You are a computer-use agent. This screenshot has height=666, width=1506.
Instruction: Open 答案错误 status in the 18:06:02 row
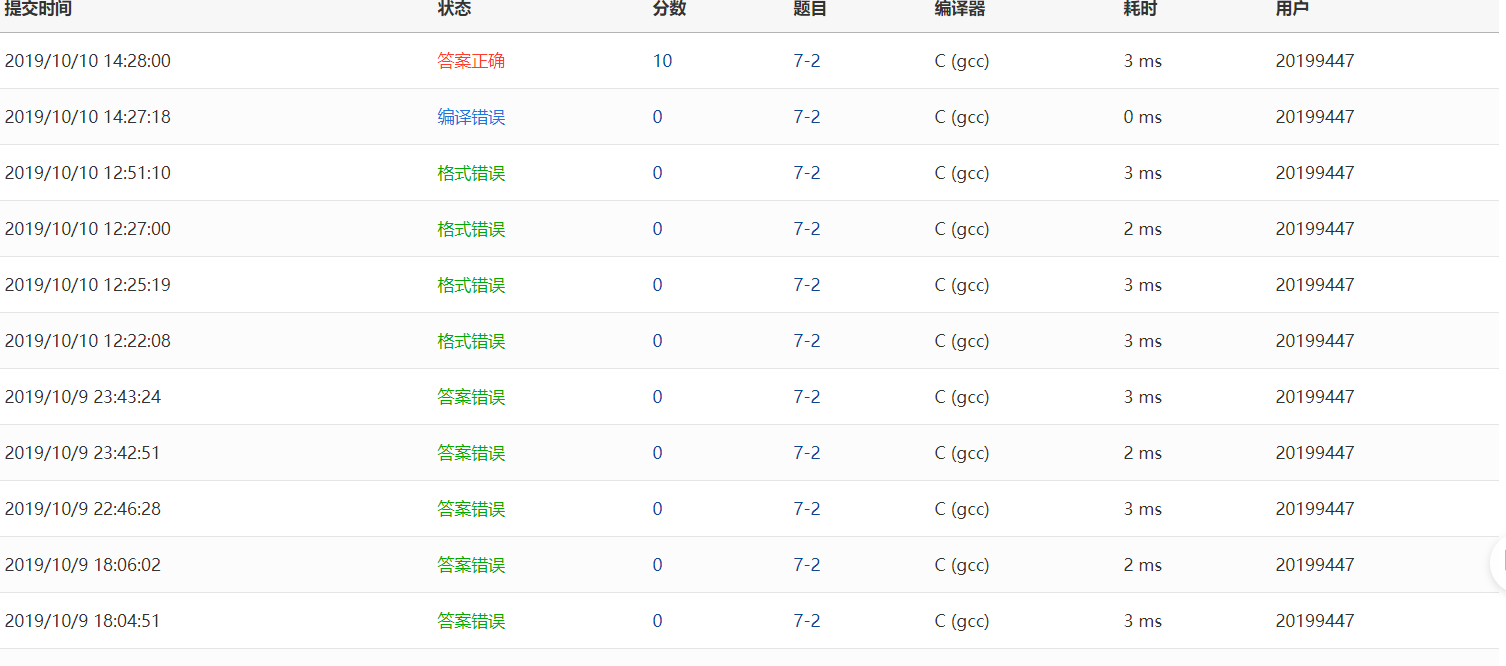pyautogui.click(x=471, y=565)
